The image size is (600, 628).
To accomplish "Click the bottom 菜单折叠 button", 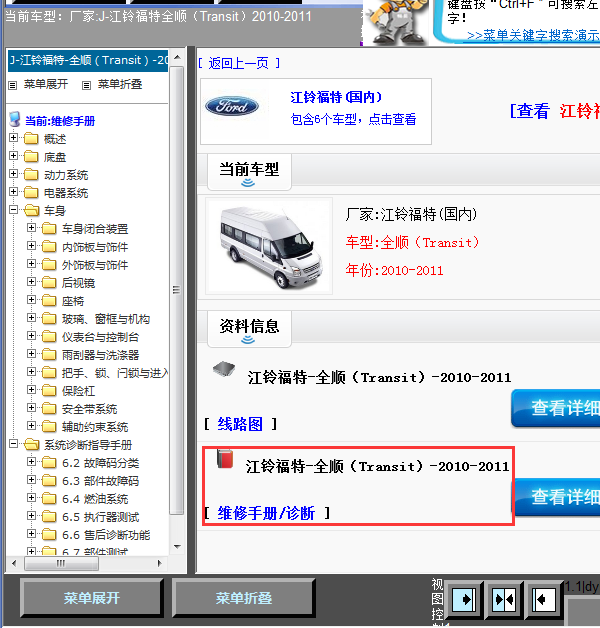I will click(244, 598).
